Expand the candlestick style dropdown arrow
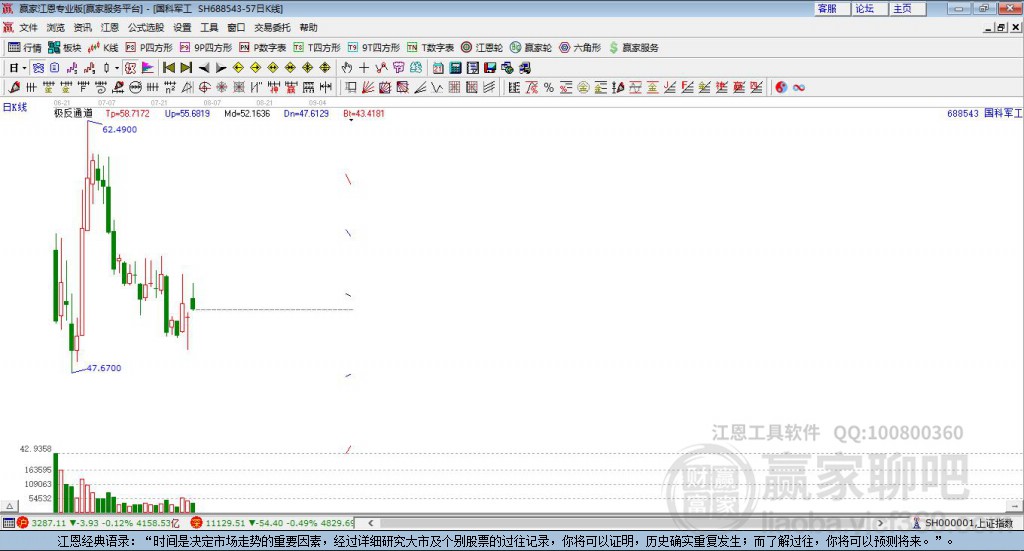 coord(117,68)
